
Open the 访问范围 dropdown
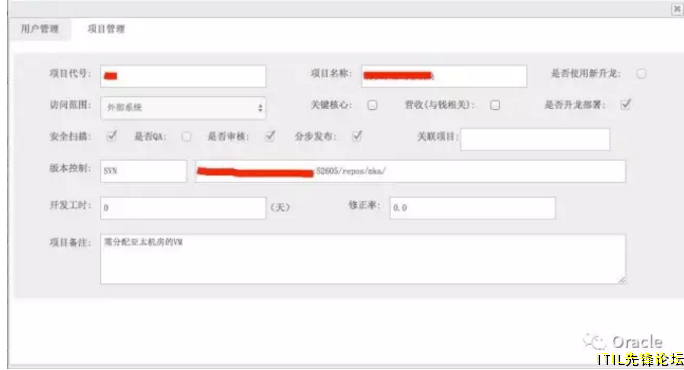click(x=183, y=108)
